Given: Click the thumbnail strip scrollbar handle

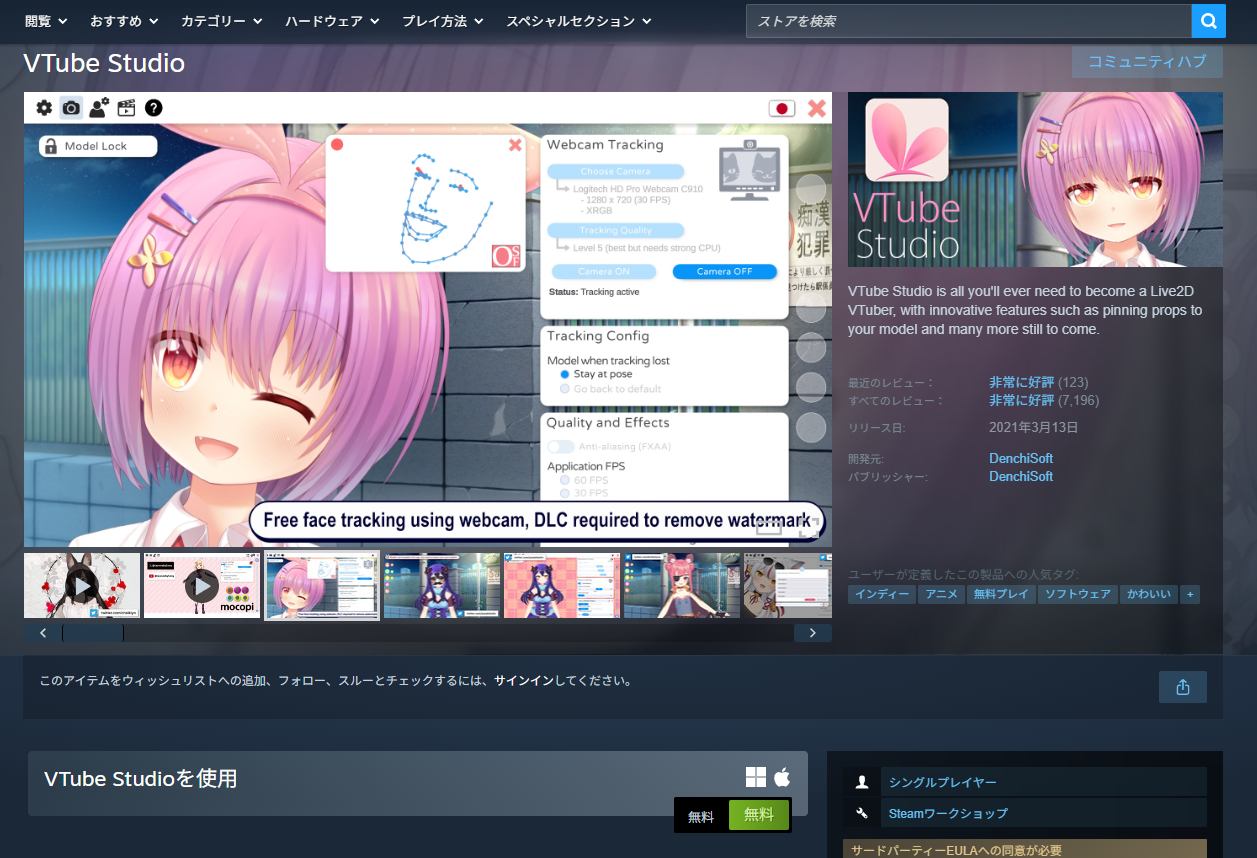Looking at the screenshot, I should pyautogui.click(x=93, y=633).
